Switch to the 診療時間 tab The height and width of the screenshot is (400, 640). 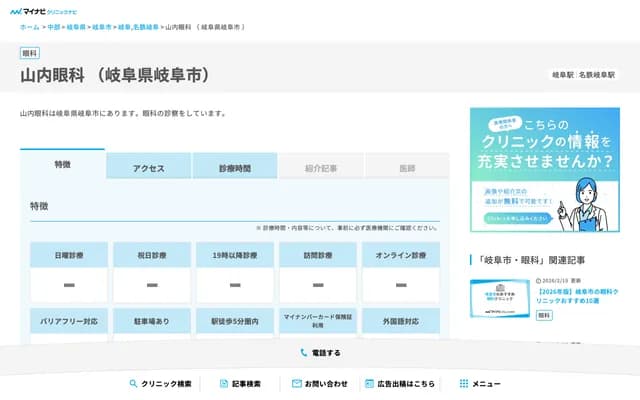[x=235, y=168]
